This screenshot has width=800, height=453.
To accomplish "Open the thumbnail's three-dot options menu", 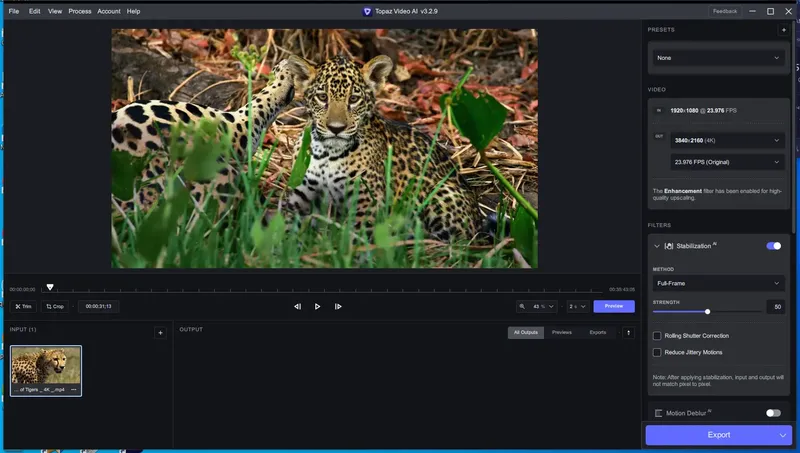I will [x=74, y=390].
